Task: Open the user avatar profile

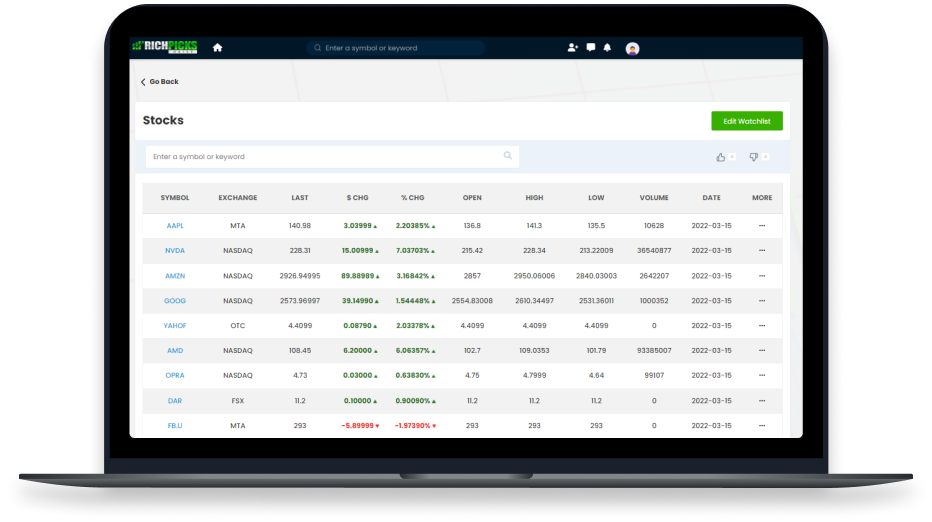Action: tap(632, 49)
